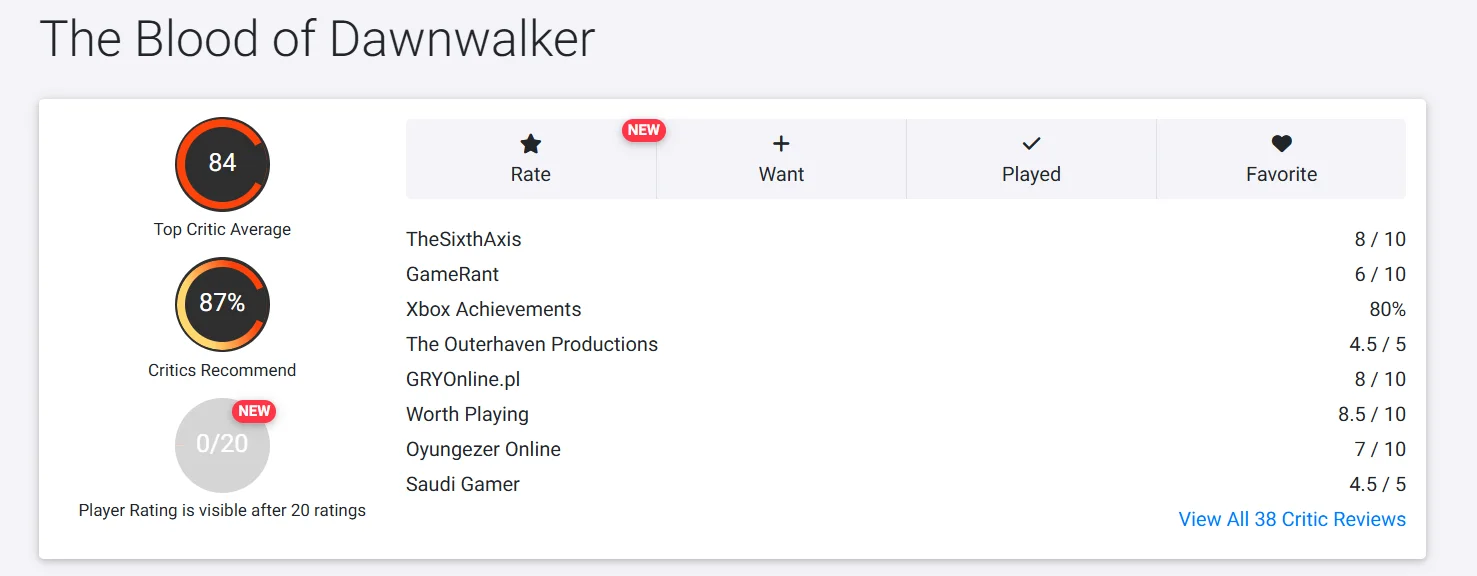Open TheSixthAxis review
The width and height of the screenshot is (1477, 576).
pos(464,239)
